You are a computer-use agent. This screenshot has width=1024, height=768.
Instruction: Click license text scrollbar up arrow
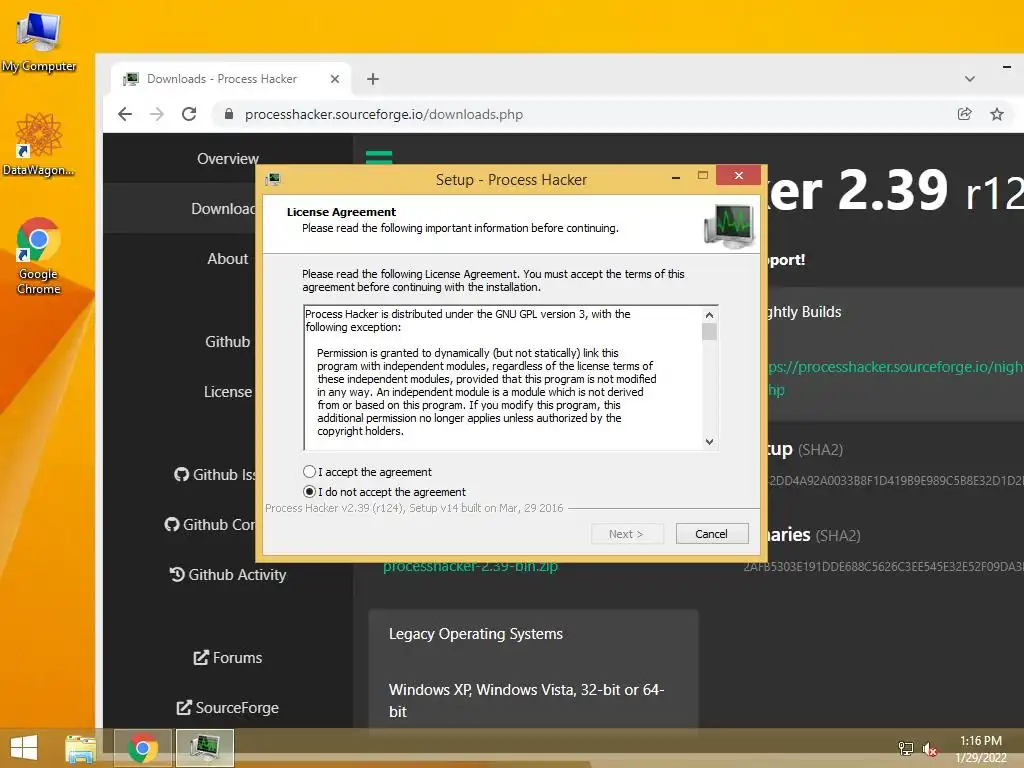point(710,315)
